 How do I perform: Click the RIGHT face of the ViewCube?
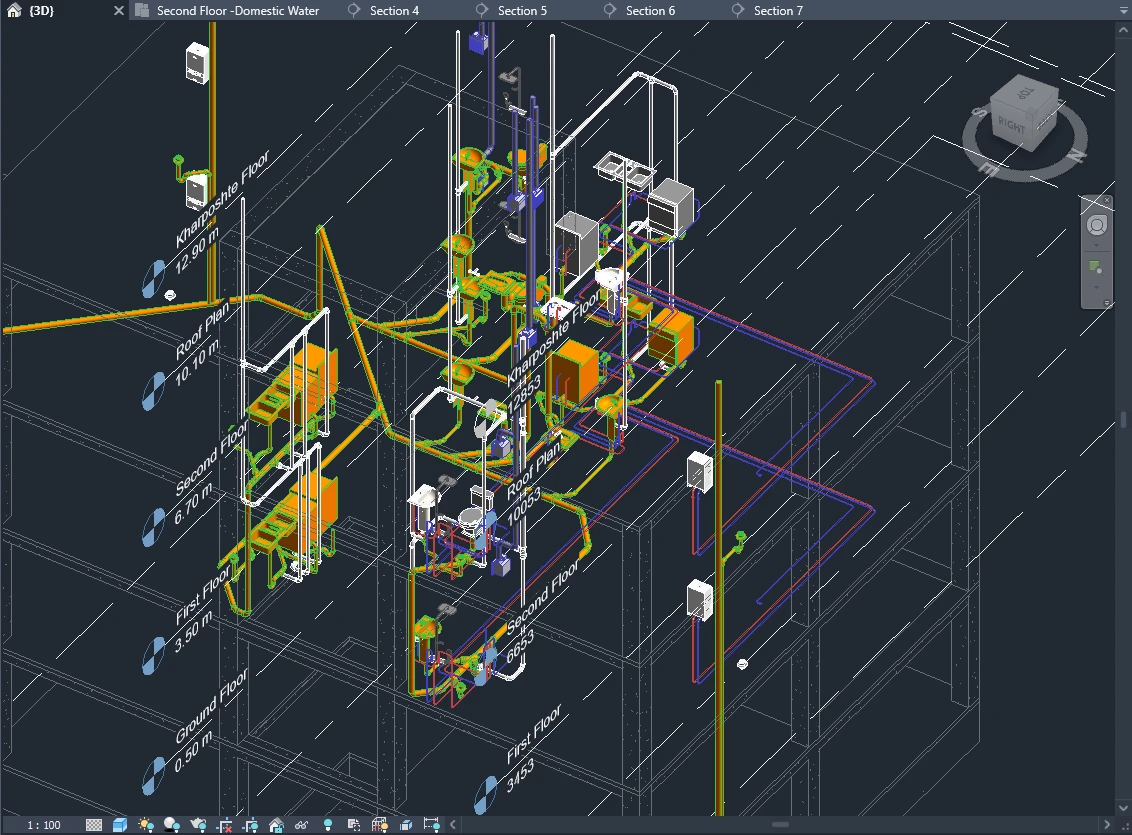(x=1011, y=129)
